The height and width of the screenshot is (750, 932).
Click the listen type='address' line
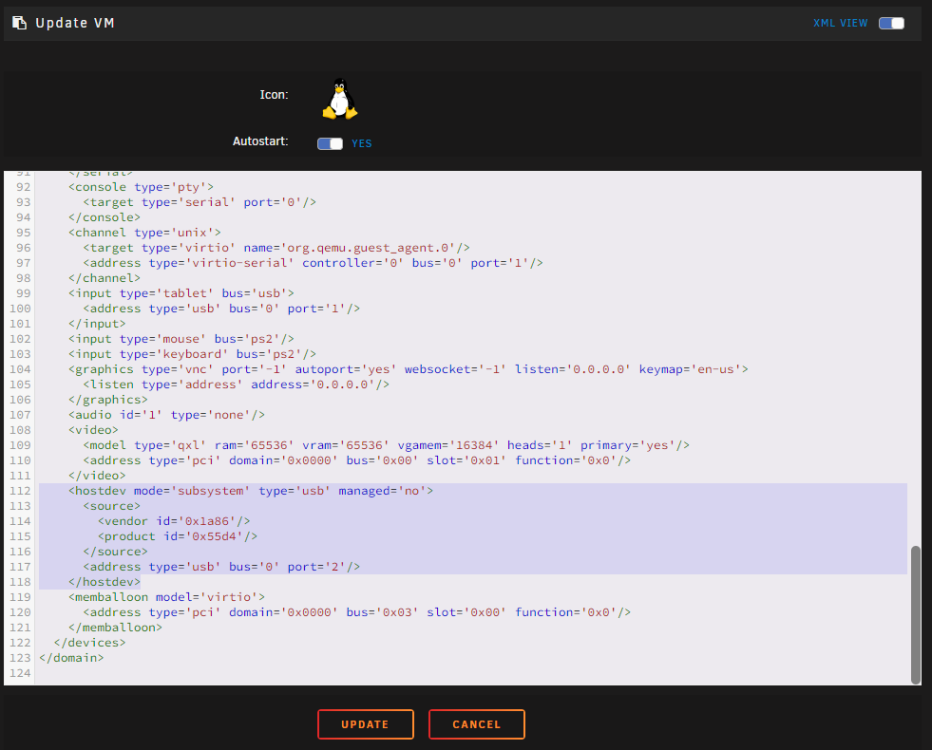(x=237, y=385)
